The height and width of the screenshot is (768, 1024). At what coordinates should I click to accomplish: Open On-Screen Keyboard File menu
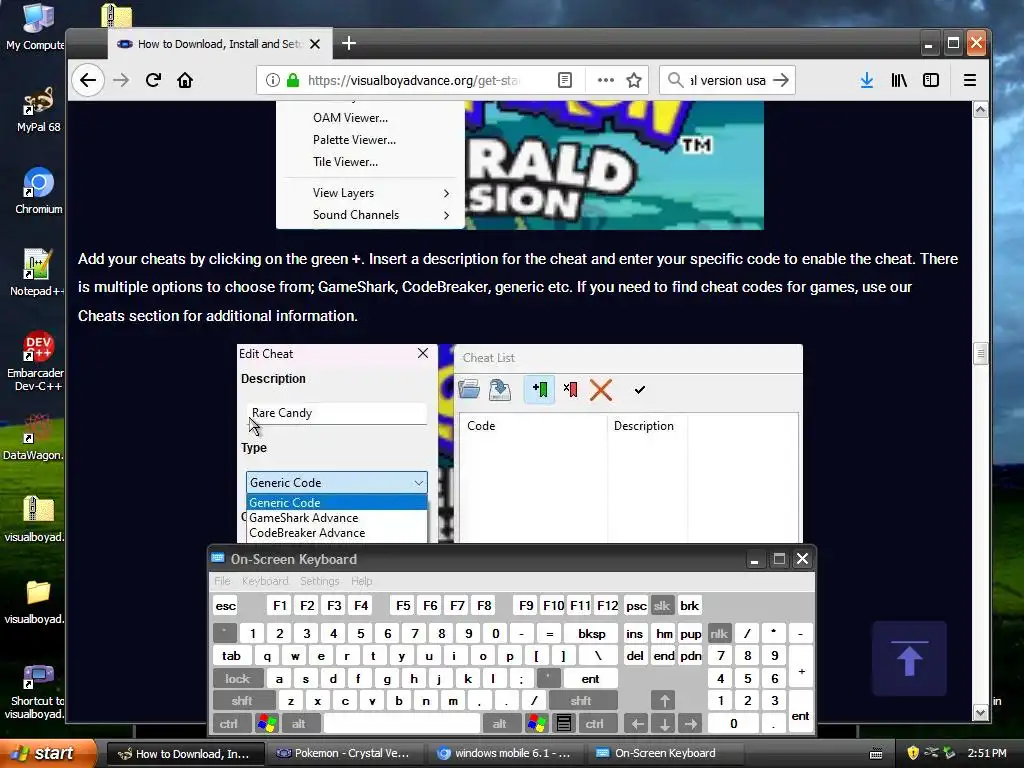[222, 581]
